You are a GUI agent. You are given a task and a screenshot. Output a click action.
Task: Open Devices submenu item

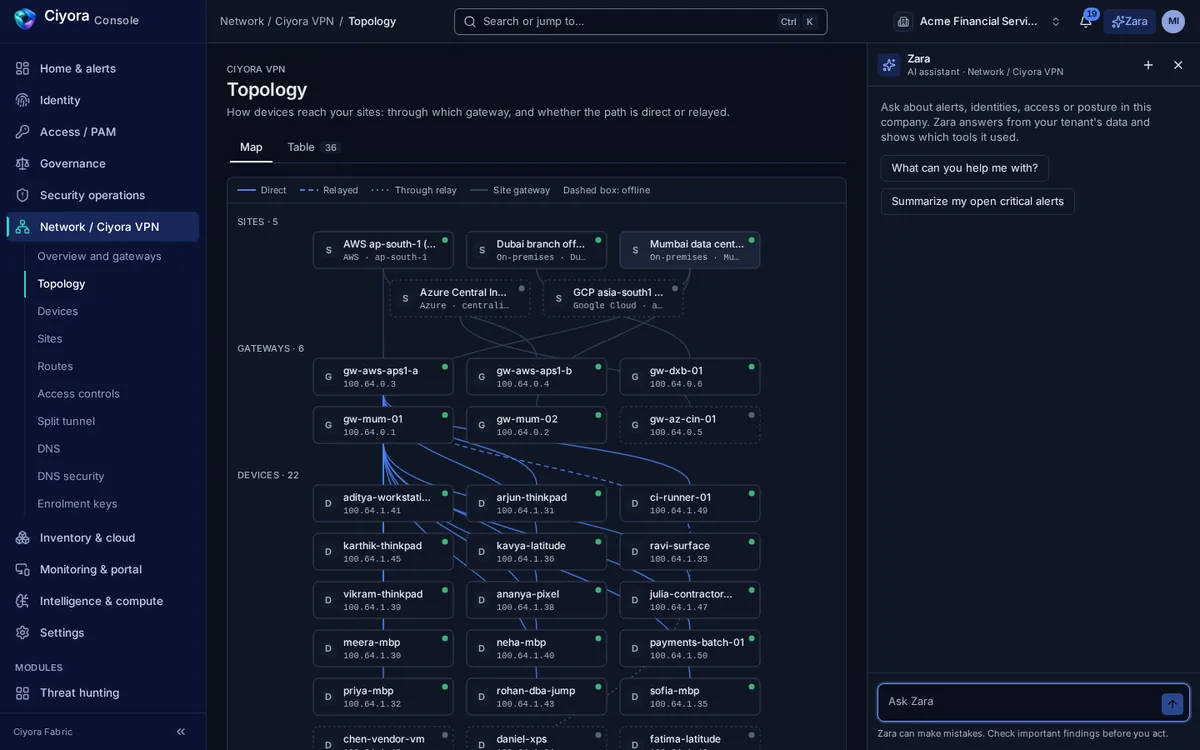coord(58,311)
